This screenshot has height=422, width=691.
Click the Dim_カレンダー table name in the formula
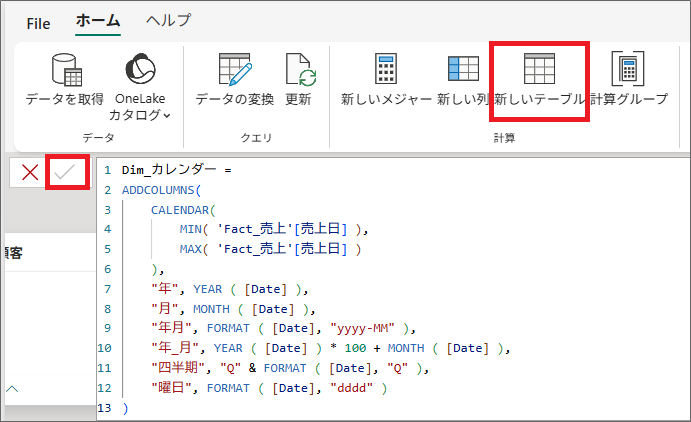point(170,170)
